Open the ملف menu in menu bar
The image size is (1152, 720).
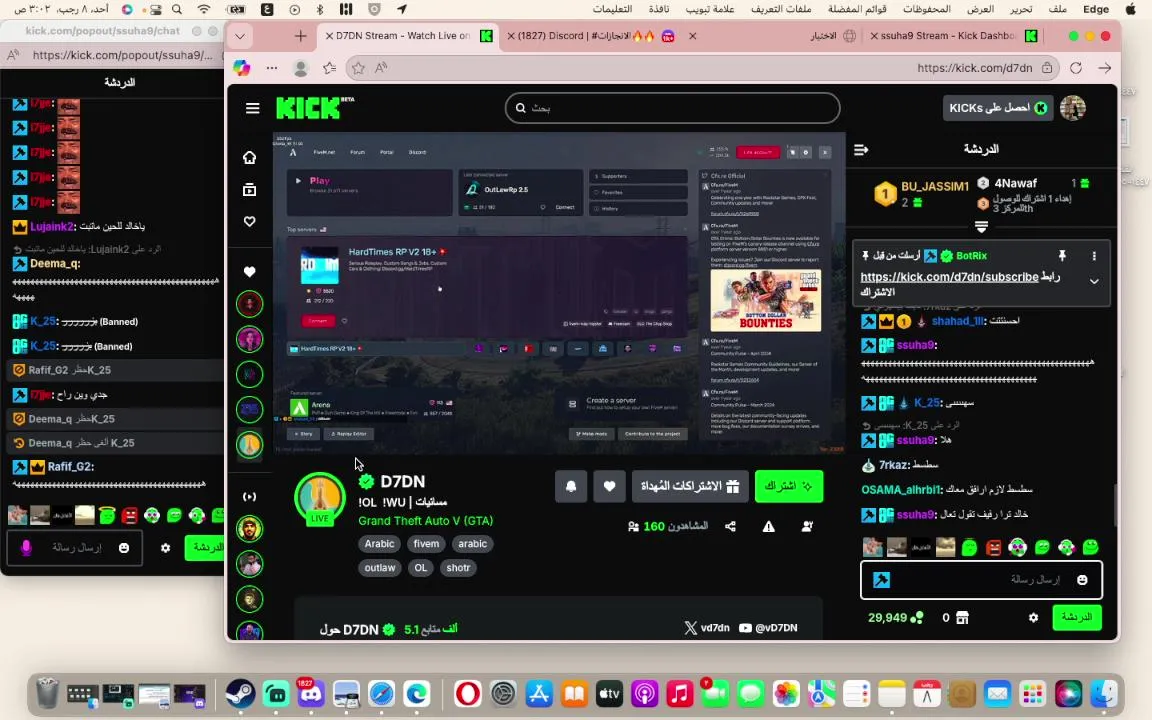[x=1058, y=9]
